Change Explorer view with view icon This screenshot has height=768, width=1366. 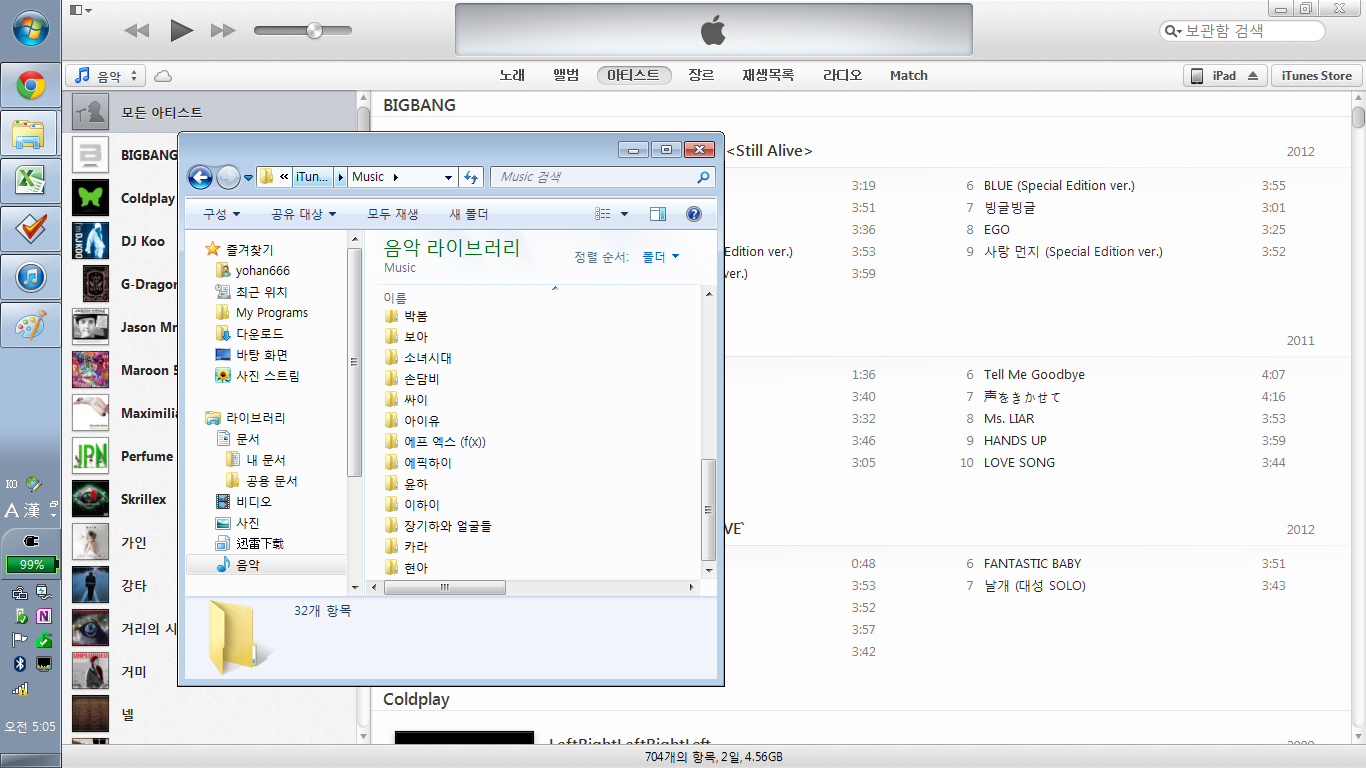(x=602, y=214)
